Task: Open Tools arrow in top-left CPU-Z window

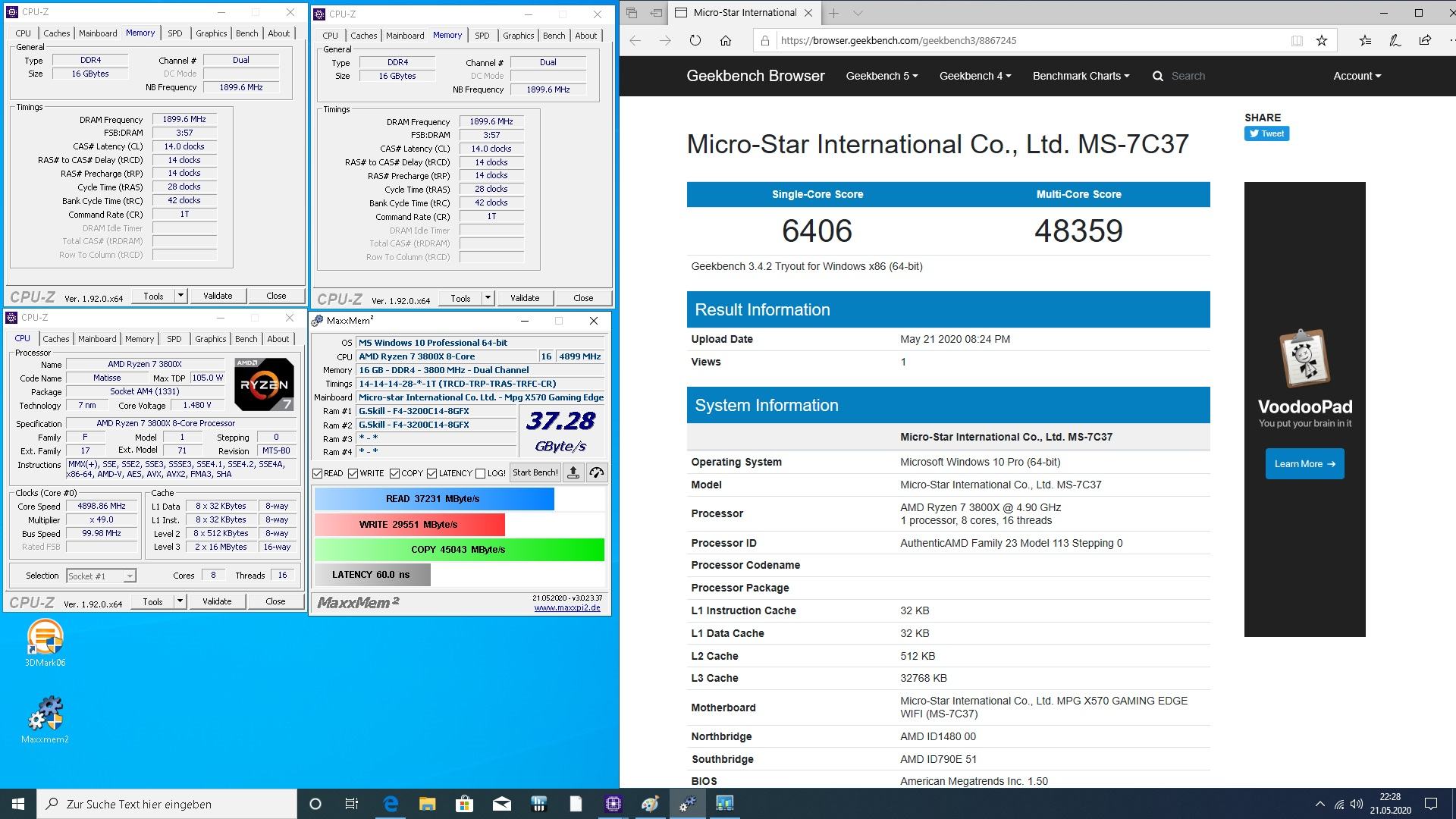Action: (180, 296)
